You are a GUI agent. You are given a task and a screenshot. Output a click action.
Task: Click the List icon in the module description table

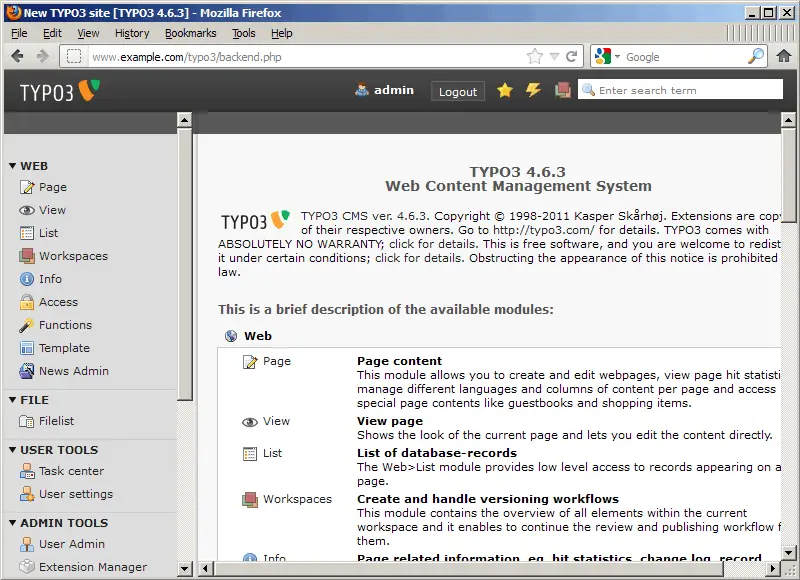(250, 453)
